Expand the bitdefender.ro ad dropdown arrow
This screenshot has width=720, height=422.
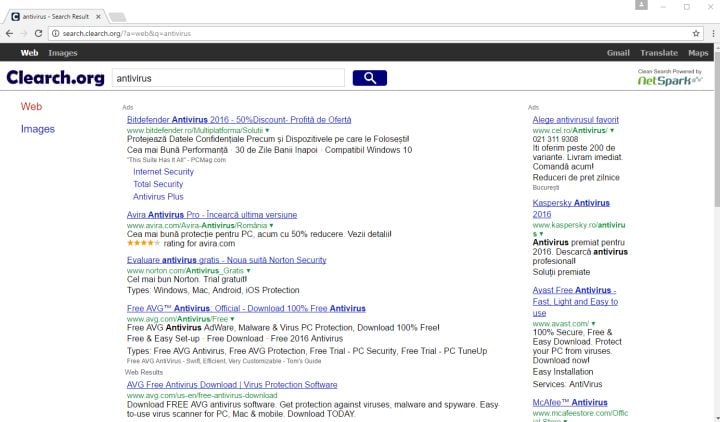267,130
